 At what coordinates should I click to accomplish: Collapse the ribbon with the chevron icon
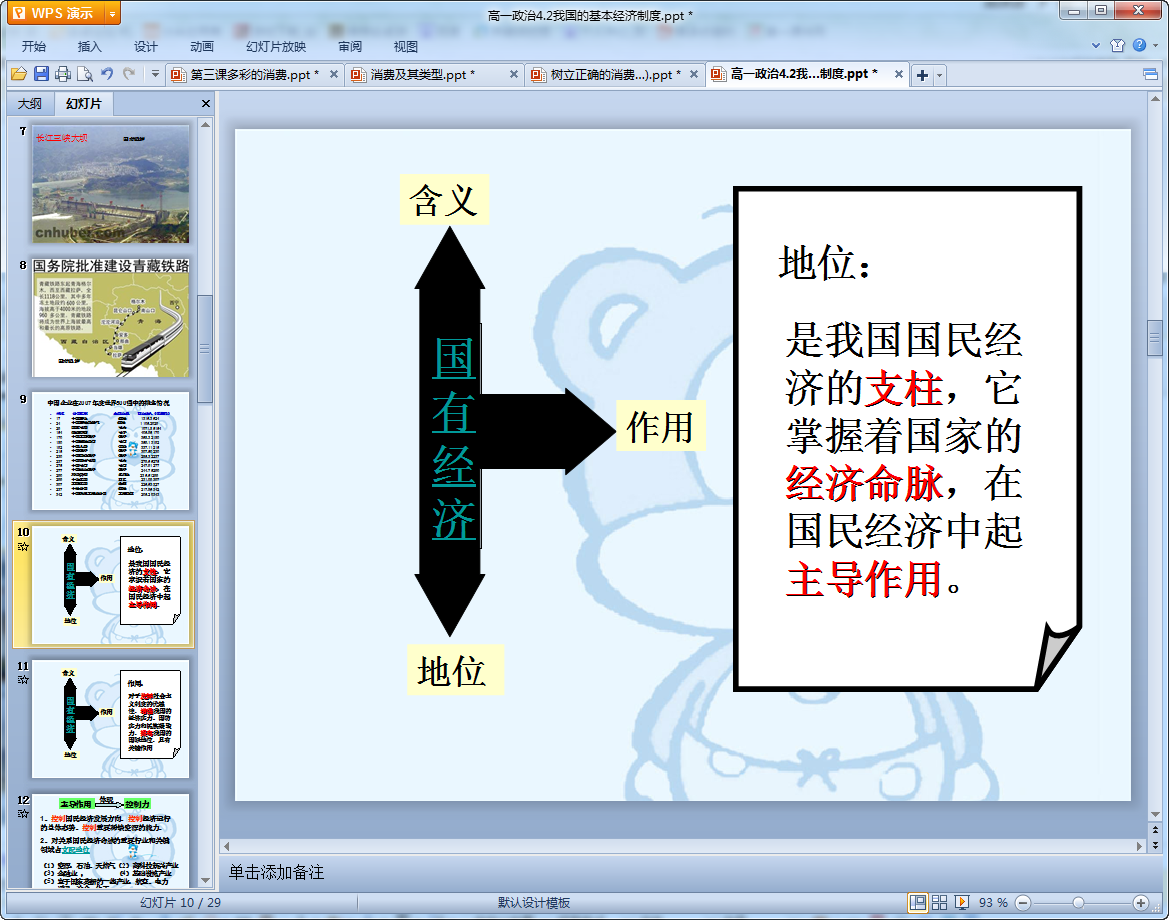pyautogui.click(x=1096, y=45)
